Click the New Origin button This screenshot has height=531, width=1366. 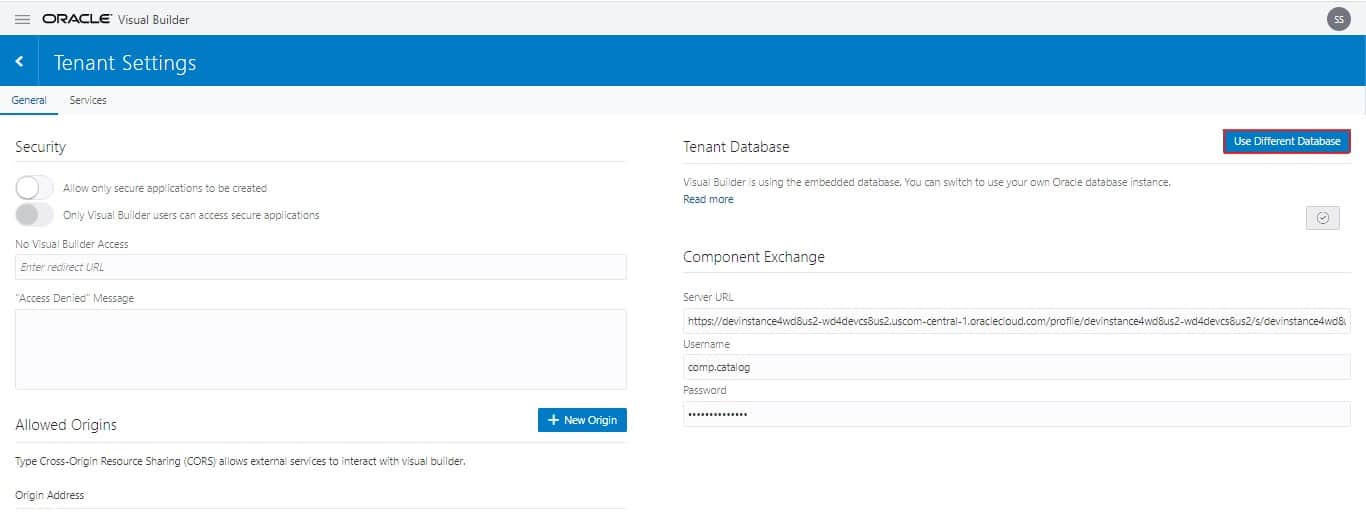582,420
